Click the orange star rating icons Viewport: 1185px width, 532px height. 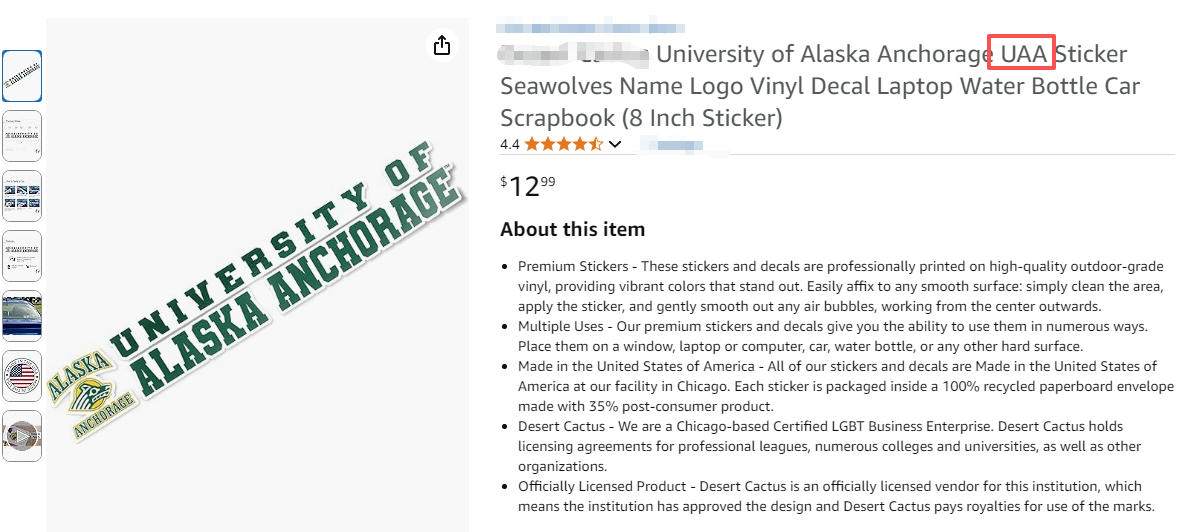pos(563,144)
